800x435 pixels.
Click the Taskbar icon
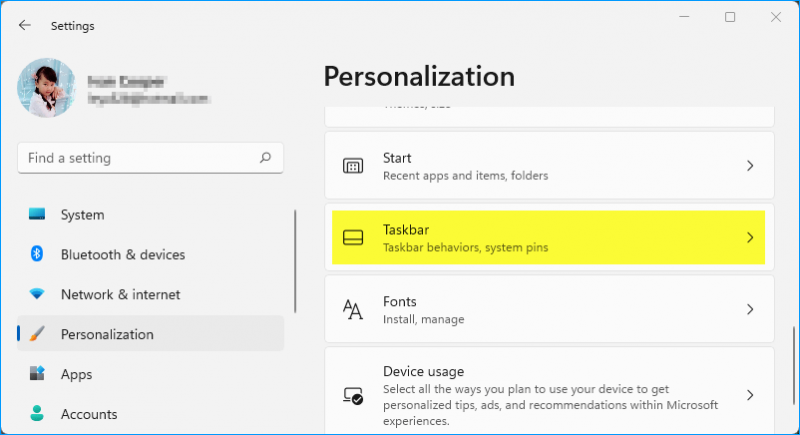(353, 238)
